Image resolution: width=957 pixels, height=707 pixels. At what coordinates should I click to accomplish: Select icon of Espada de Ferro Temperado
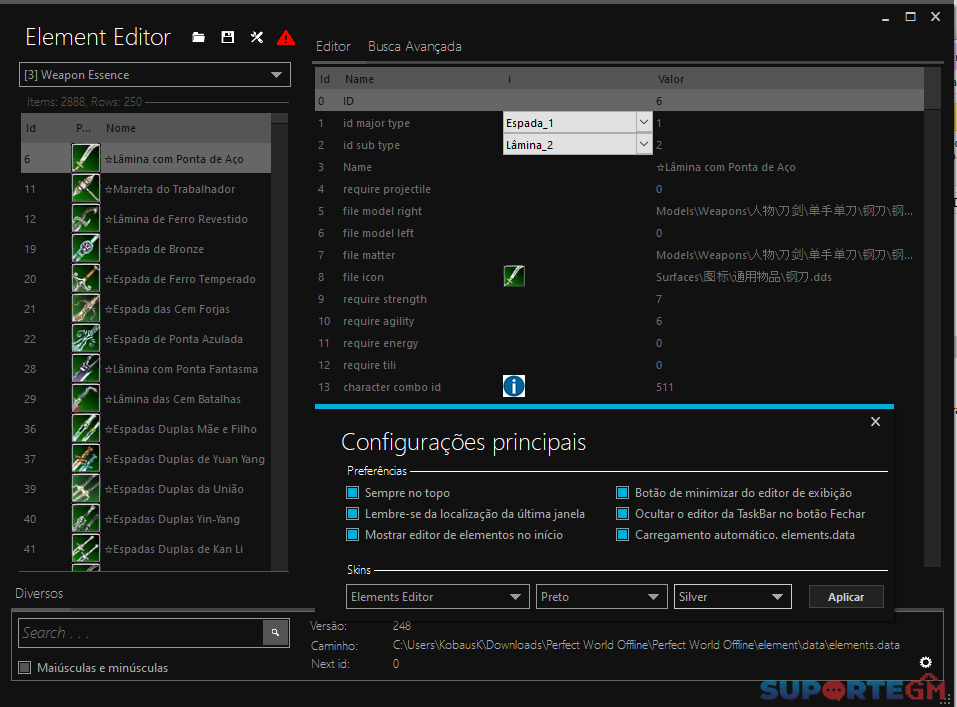click(x=85, y=278)
